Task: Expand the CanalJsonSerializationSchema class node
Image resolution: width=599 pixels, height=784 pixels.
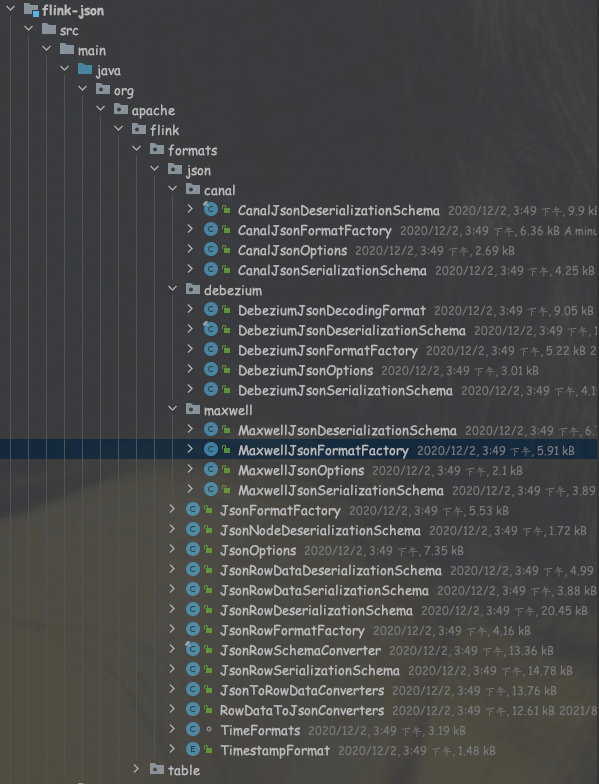Action: pos(190,268)
